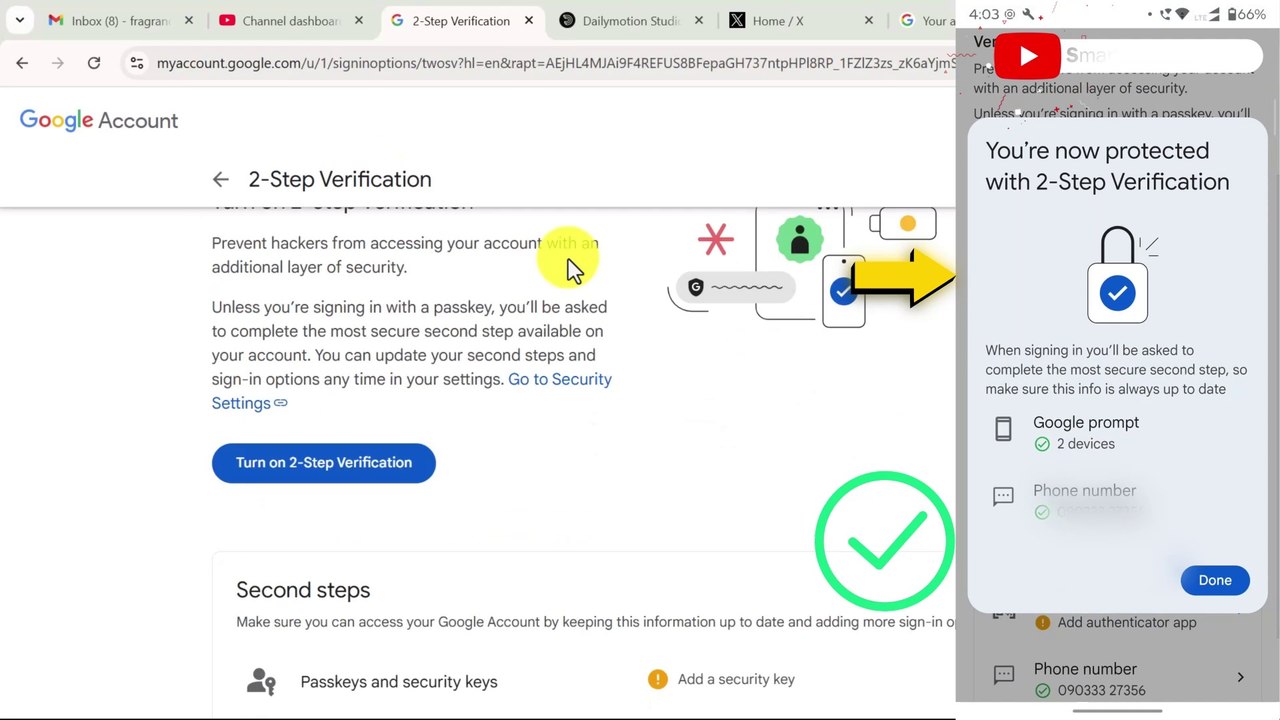Viewport: 1280px width, 720px height.
Task: Reload the page with the refresh icon
Action: pyautogui.click(x=94, y=63)
